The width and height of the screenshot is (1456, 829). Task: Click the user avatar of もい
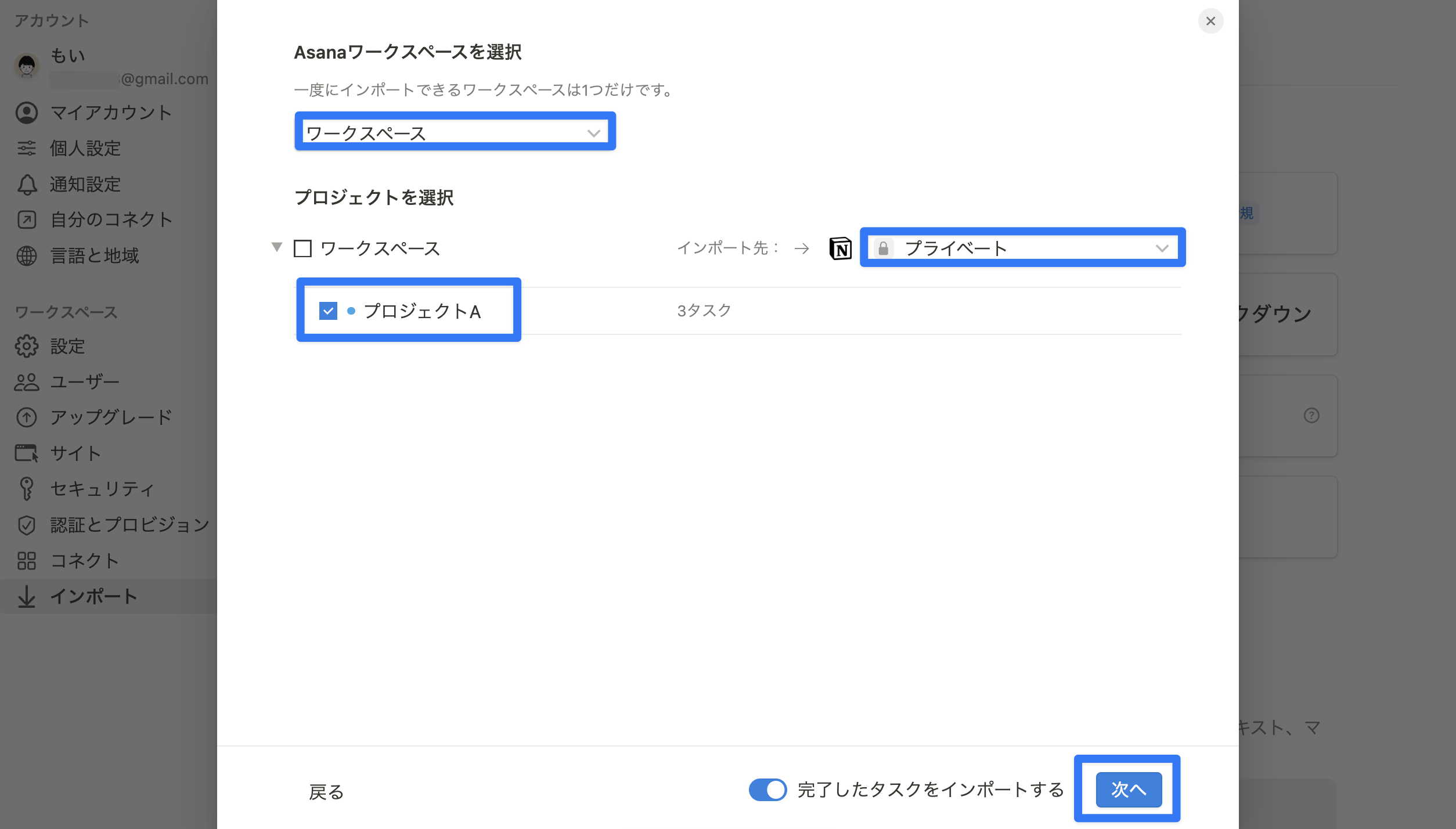[x=27, y=65]
